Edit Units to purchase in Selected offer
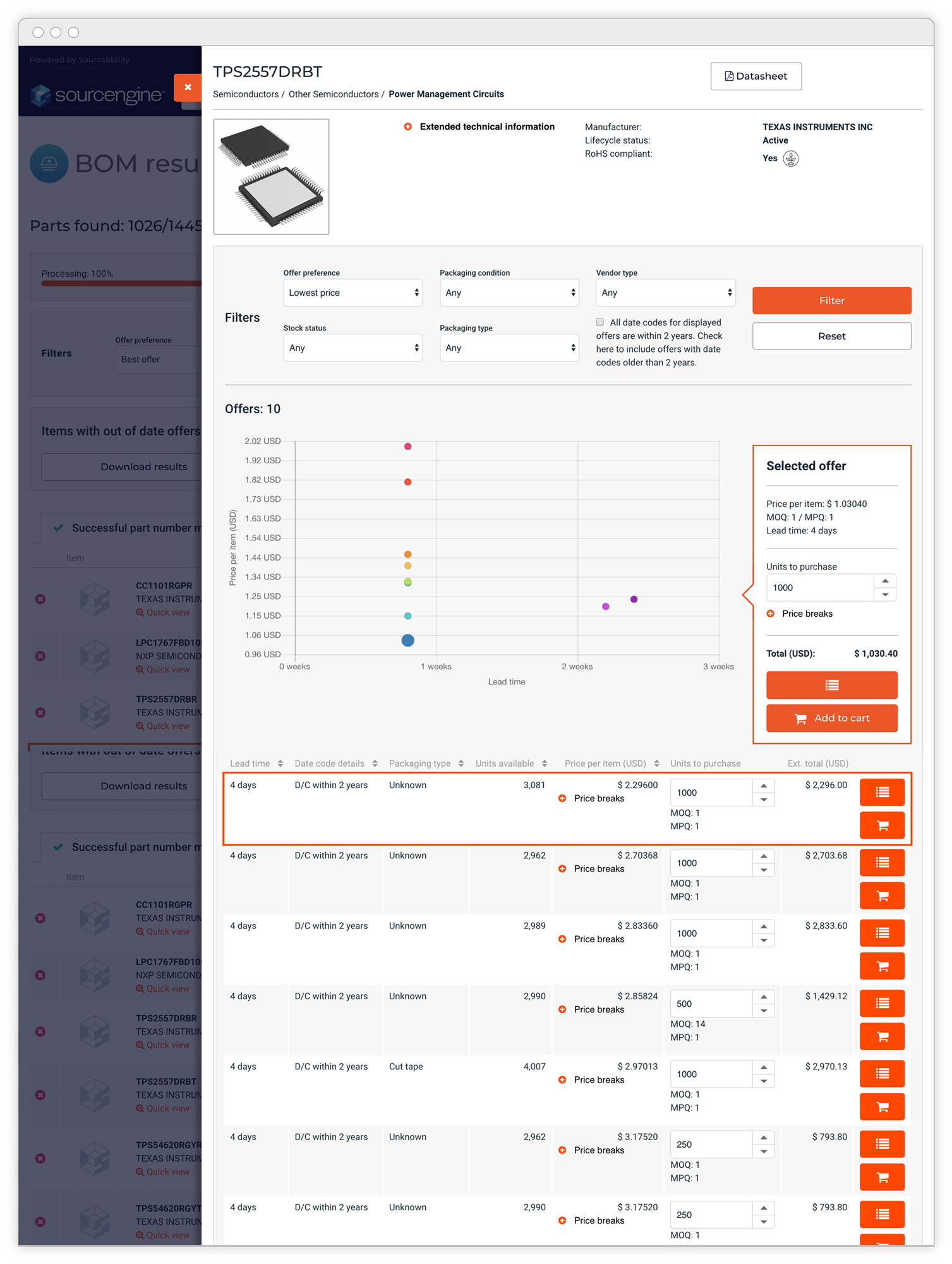 coord(820,588)
